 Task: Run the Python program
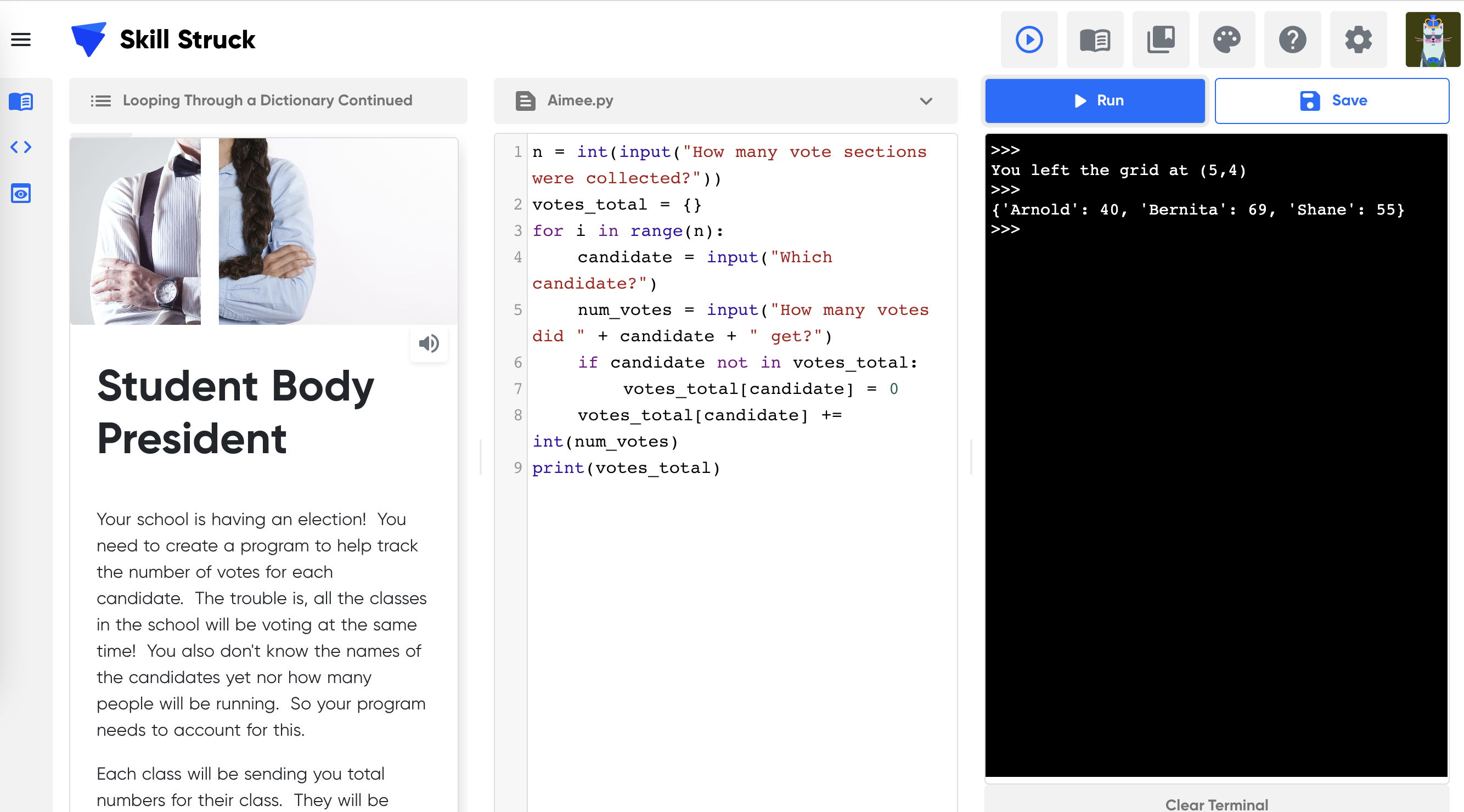click(x=1095, y=100)
